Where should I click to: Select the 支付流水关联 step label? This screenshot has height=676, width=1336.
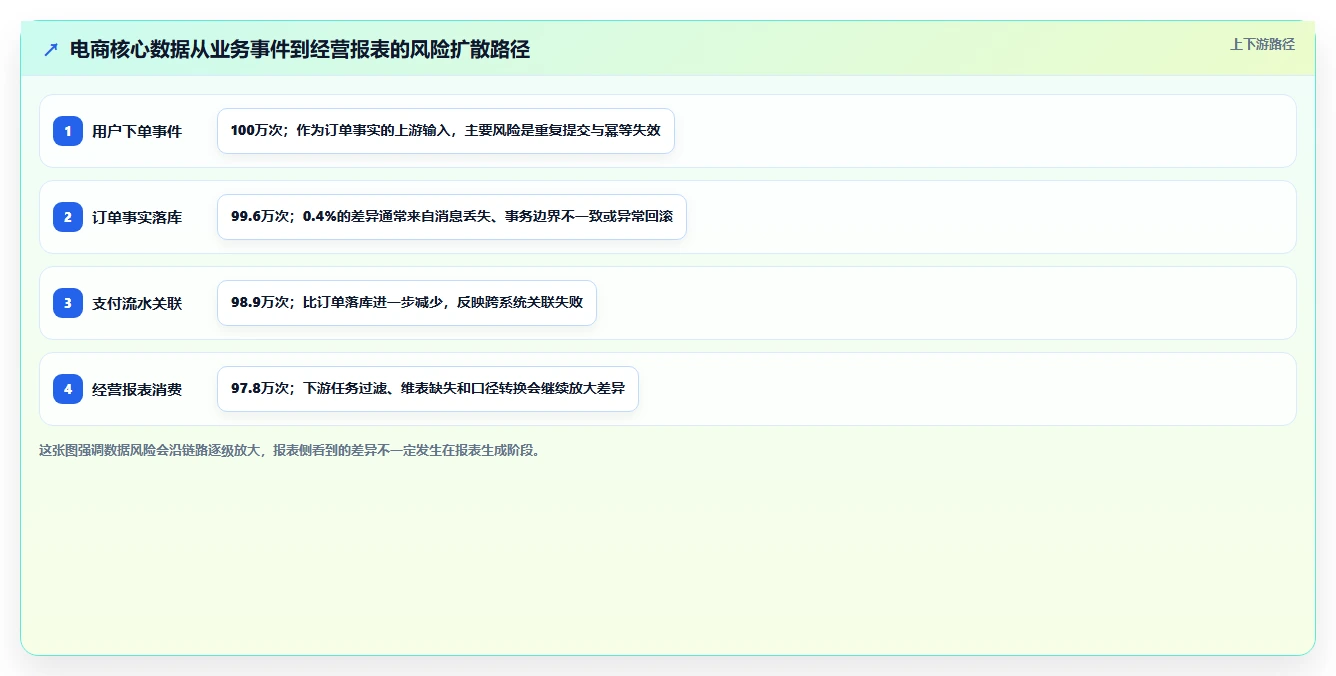(x=137, y=303)
